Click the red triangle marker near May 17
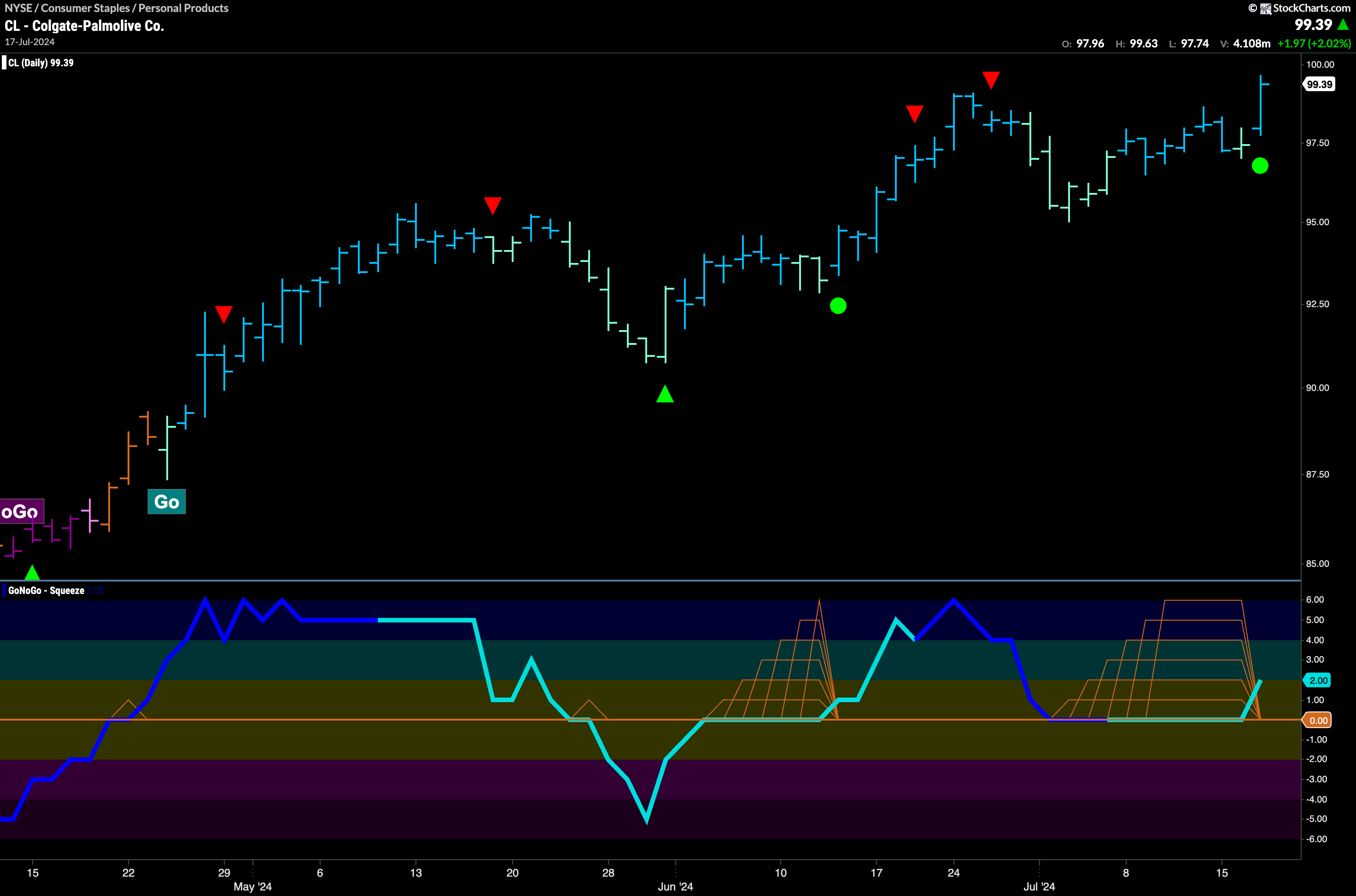 (x=492, y=205)
